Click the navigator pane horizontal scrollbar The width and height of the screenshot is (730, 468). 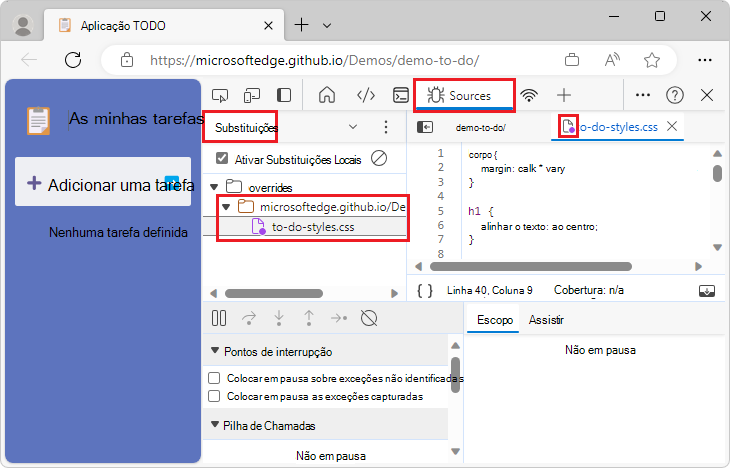(274, 293)
